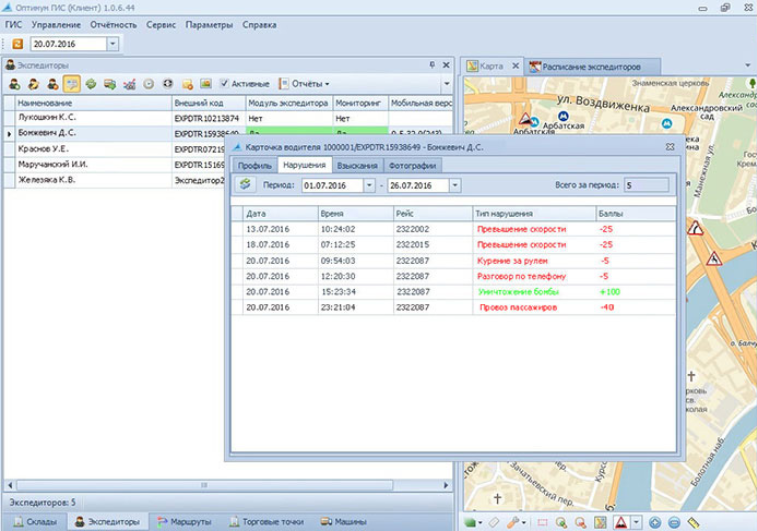
Task: Select the Лукошкин К.С. row
Action: [228, 118]
